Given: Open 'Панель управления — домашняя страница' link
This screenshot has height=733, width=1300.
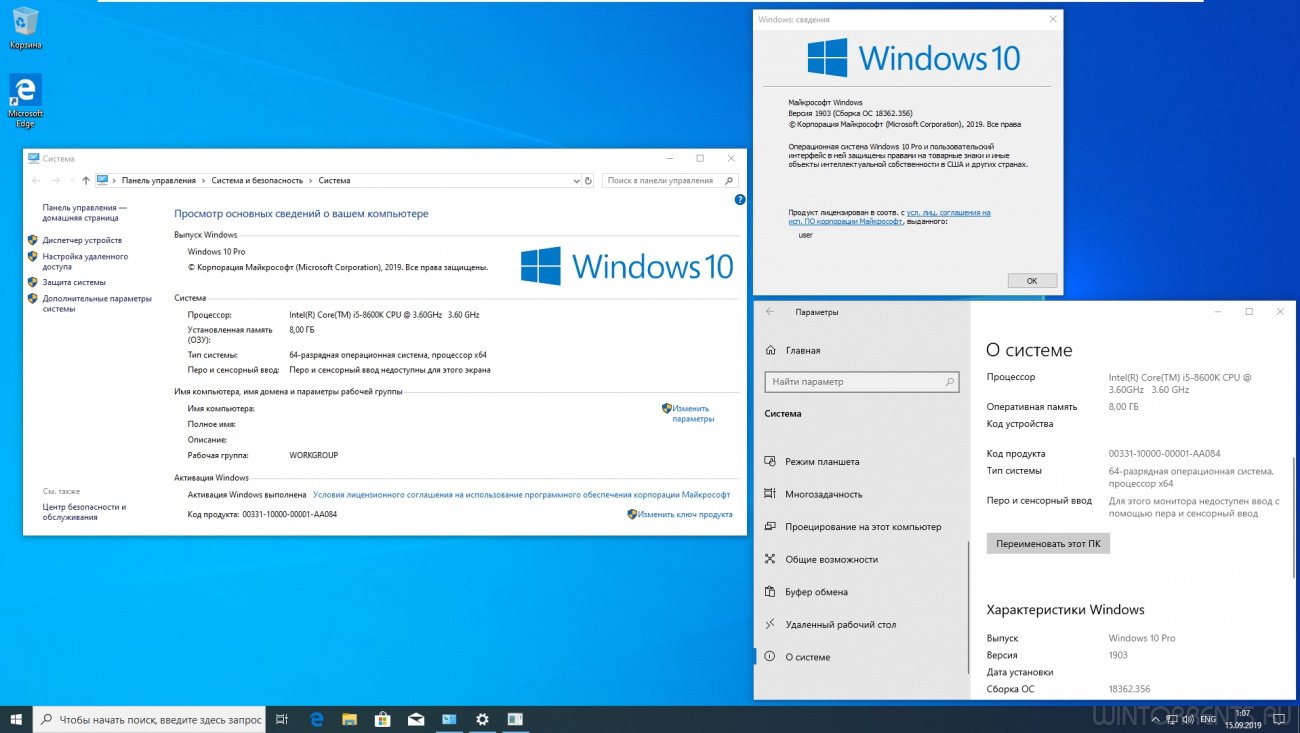Looking at the screenshot, I should click(x=85, y=212).
